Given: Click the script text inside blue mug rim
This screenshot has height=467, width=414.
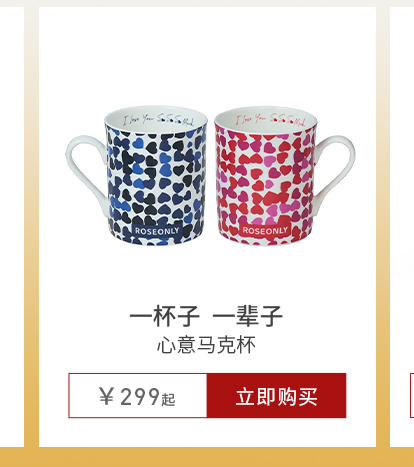Looking at the screenshot, I should tap(158, 119).
